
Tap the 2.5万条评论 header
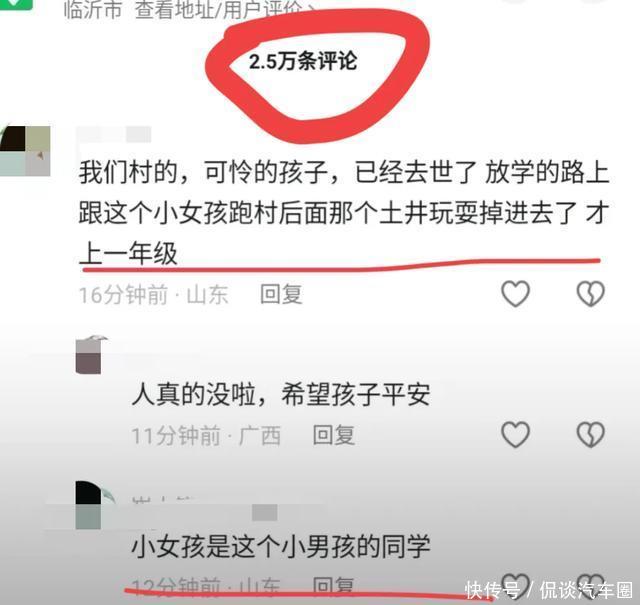tap(303, 62)
